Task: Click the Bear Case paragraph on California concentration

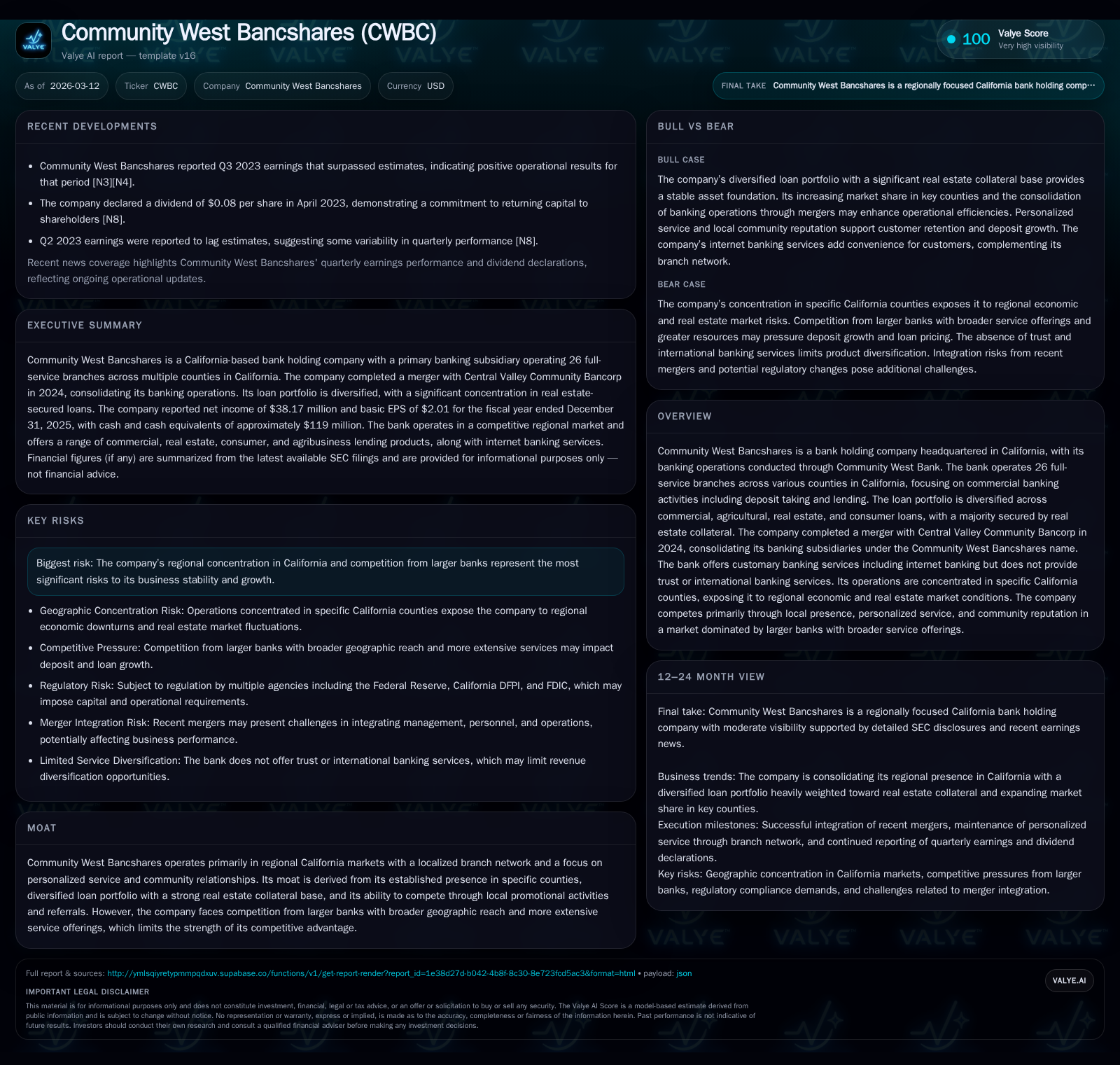Action: (x=874, y=337)
